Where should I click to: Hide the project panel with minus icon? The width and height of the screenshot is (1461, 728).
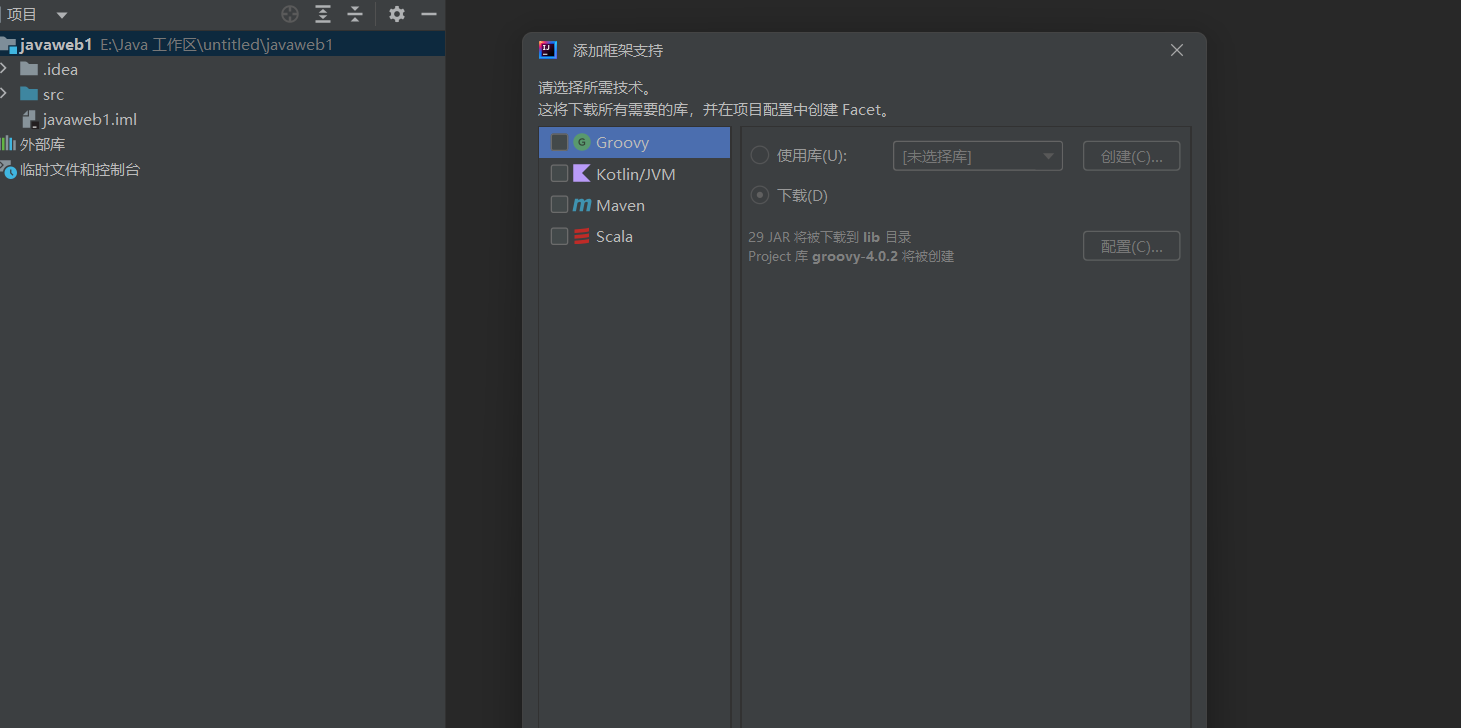click(x=429, y=14)
